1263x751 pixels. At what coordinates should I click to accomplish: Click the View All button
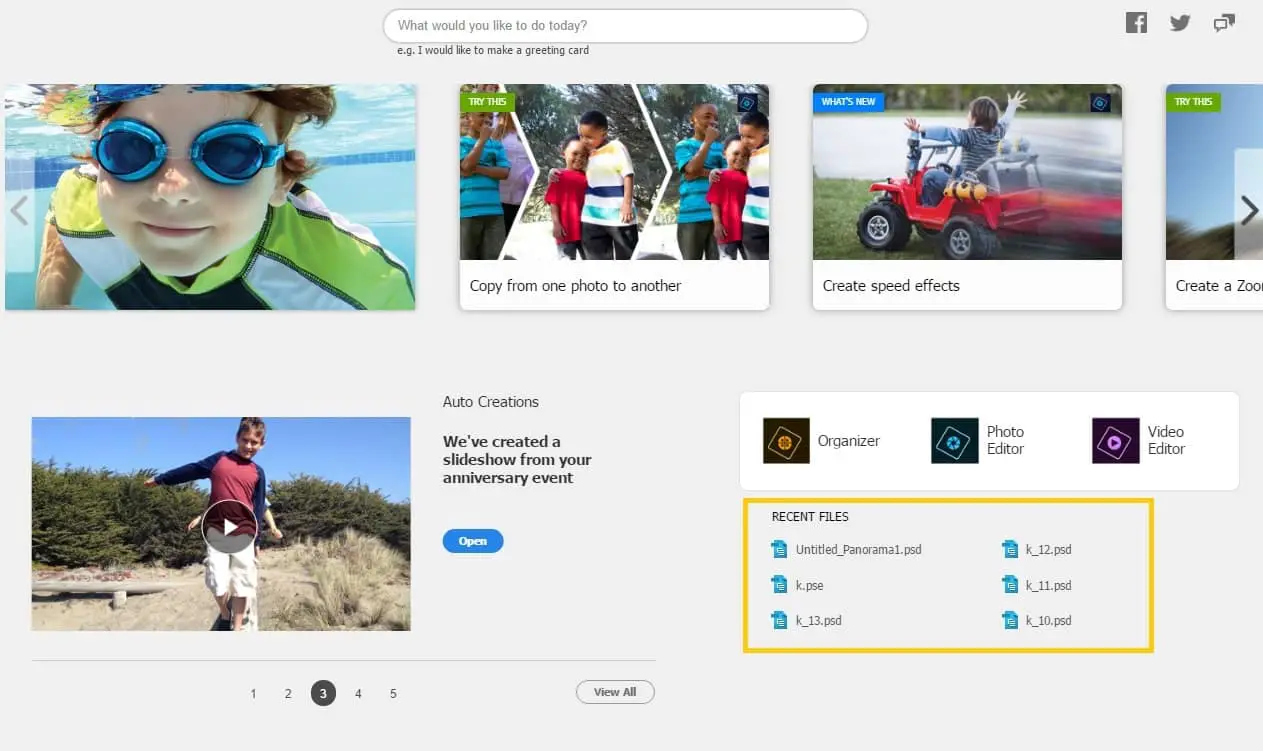(615, 692)
